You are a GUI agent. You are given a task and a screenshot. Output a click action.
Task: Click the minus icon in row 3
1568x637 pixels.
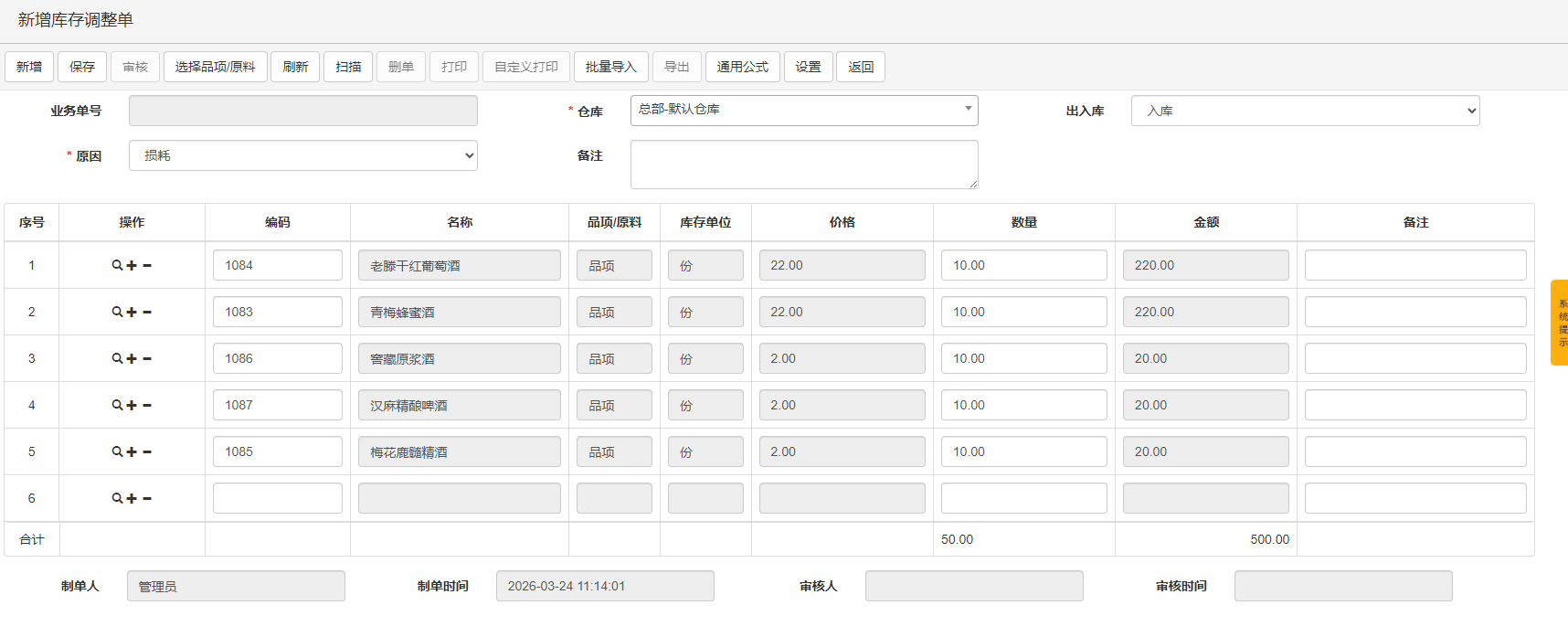(x=147, y=359)
